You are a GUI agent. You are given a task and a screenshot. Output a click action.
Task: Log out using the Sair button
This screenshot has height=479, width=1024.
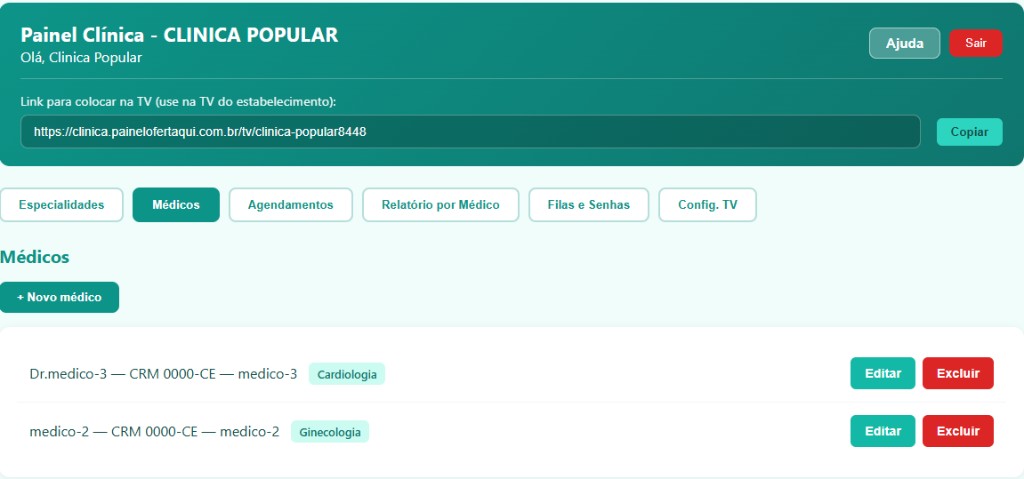(x=975, y=43)
